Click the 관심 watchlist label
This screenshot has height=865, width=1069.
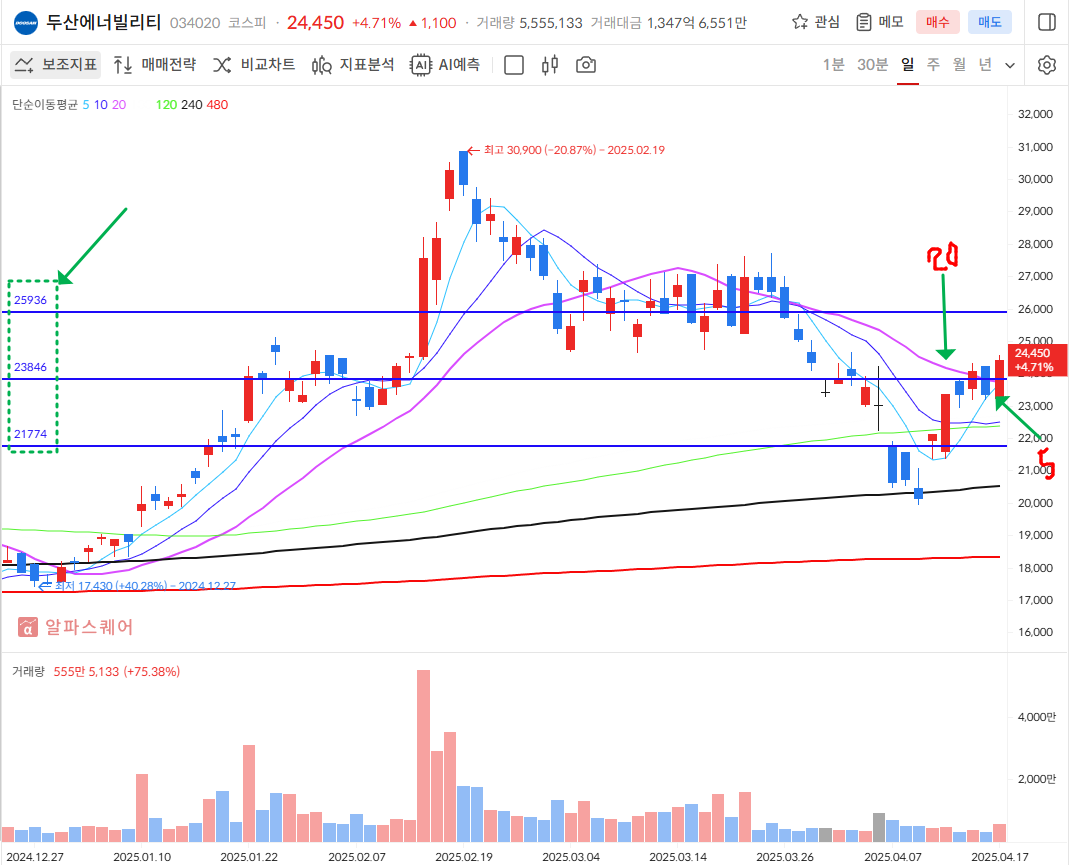point(827,22)
